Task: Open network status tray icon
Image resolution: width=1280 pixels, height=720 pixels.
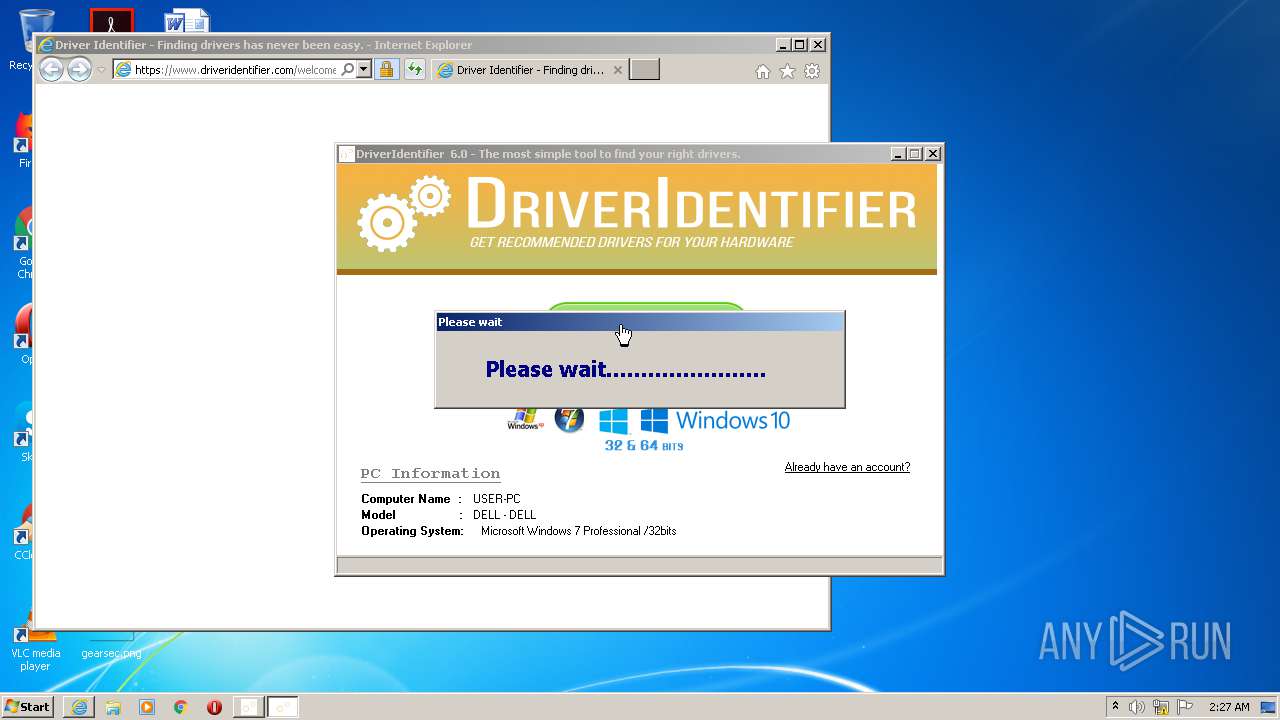Action: [1161, 707]
